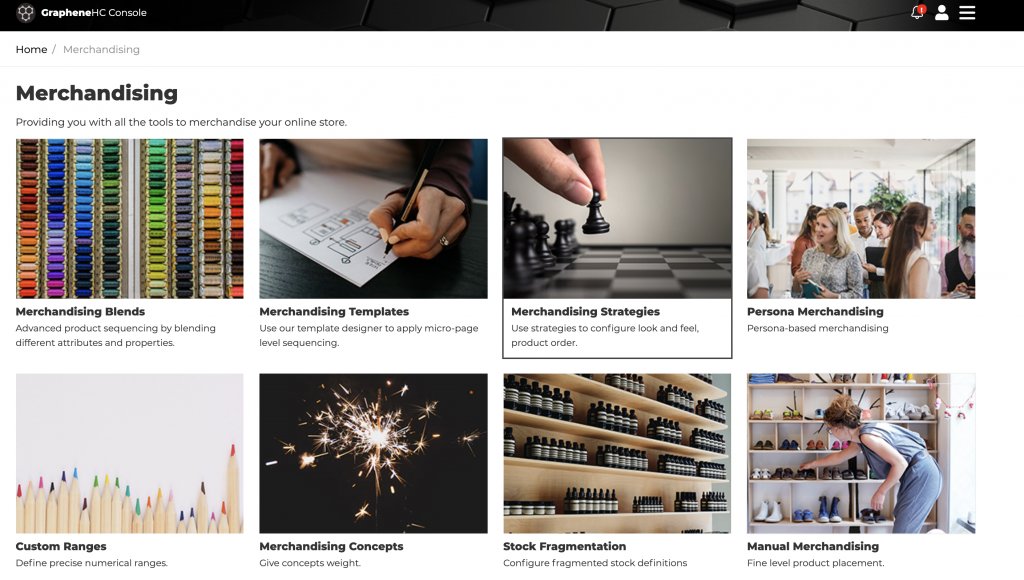
Task: Select the Merchandising Blends title
Action: (x=80, y=312)
